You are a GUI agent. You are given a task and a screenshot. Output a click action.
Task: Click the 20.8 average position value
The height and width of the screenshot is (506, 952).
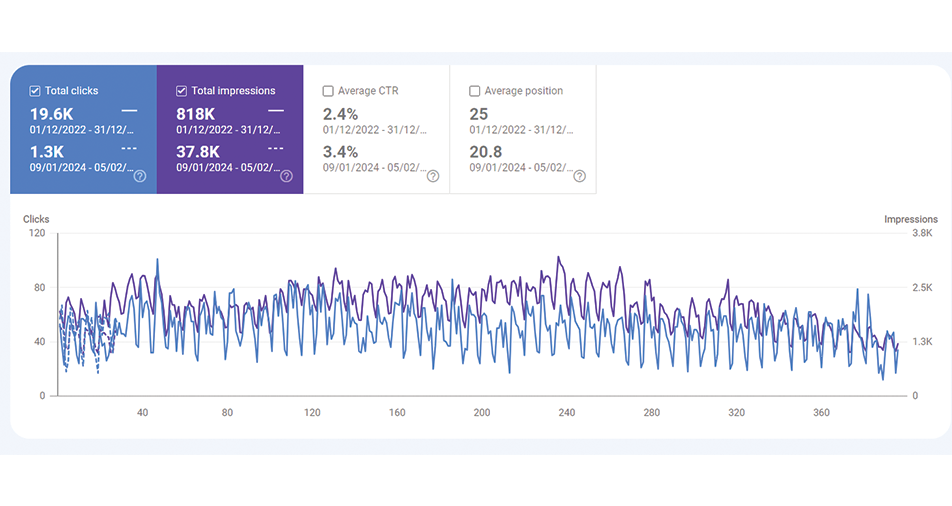click(485, 152)
